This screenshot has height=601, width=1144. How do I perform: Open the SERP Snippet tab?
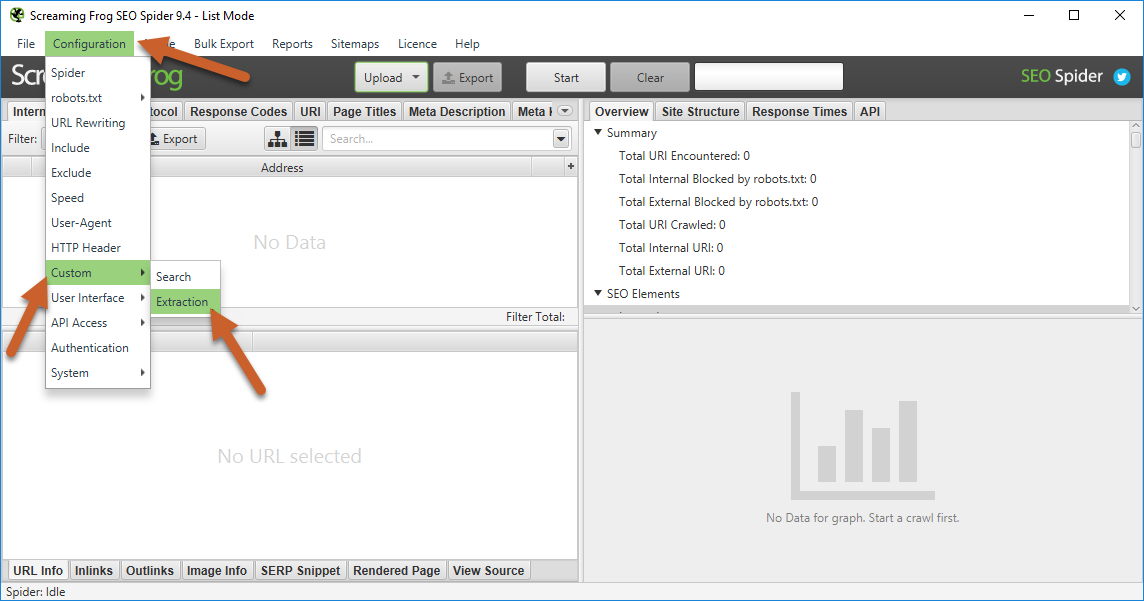click(300, 570)
